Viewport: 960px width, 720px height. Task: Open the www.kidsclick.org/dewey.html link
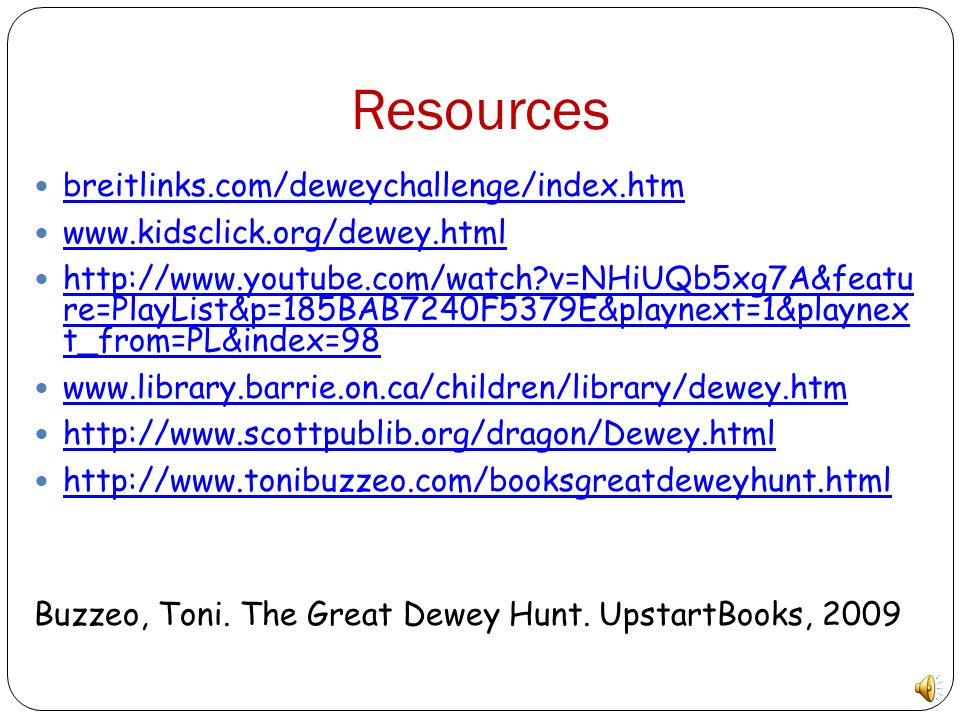(285, 233)
